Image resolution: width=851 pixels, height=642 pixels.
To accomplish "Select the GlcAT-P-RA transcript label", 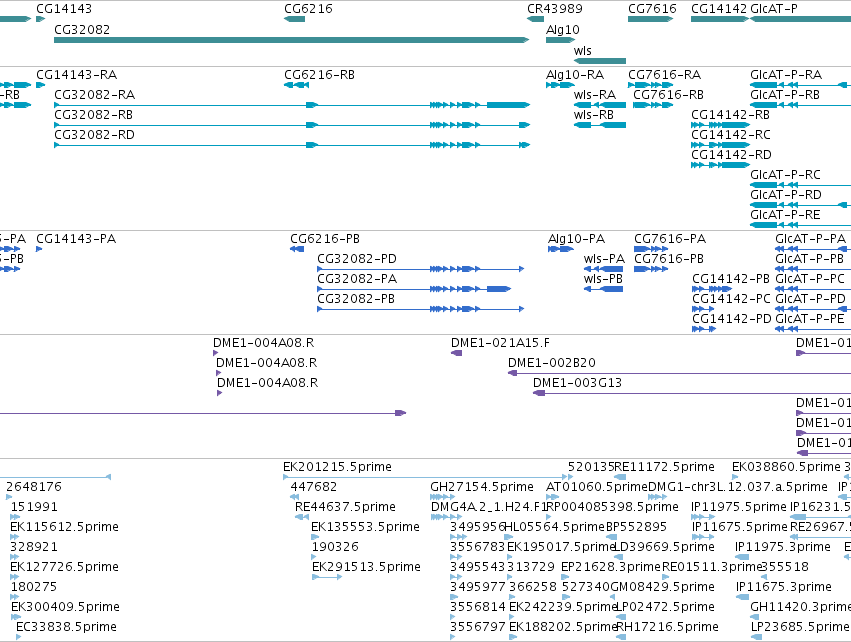I will 786,75.
